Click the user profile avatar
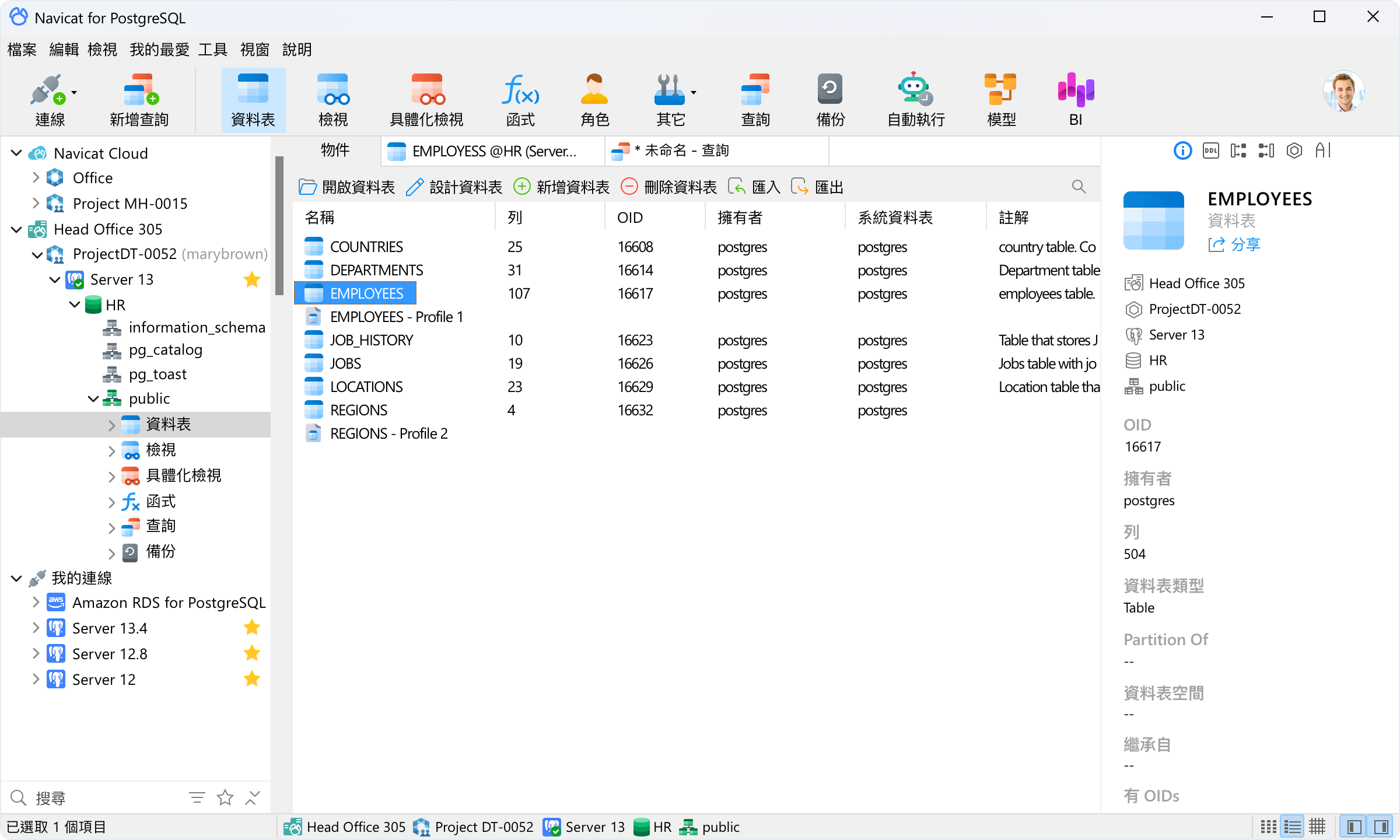The height and width of the screenshot is (840, 1400). coord(1343,91)
